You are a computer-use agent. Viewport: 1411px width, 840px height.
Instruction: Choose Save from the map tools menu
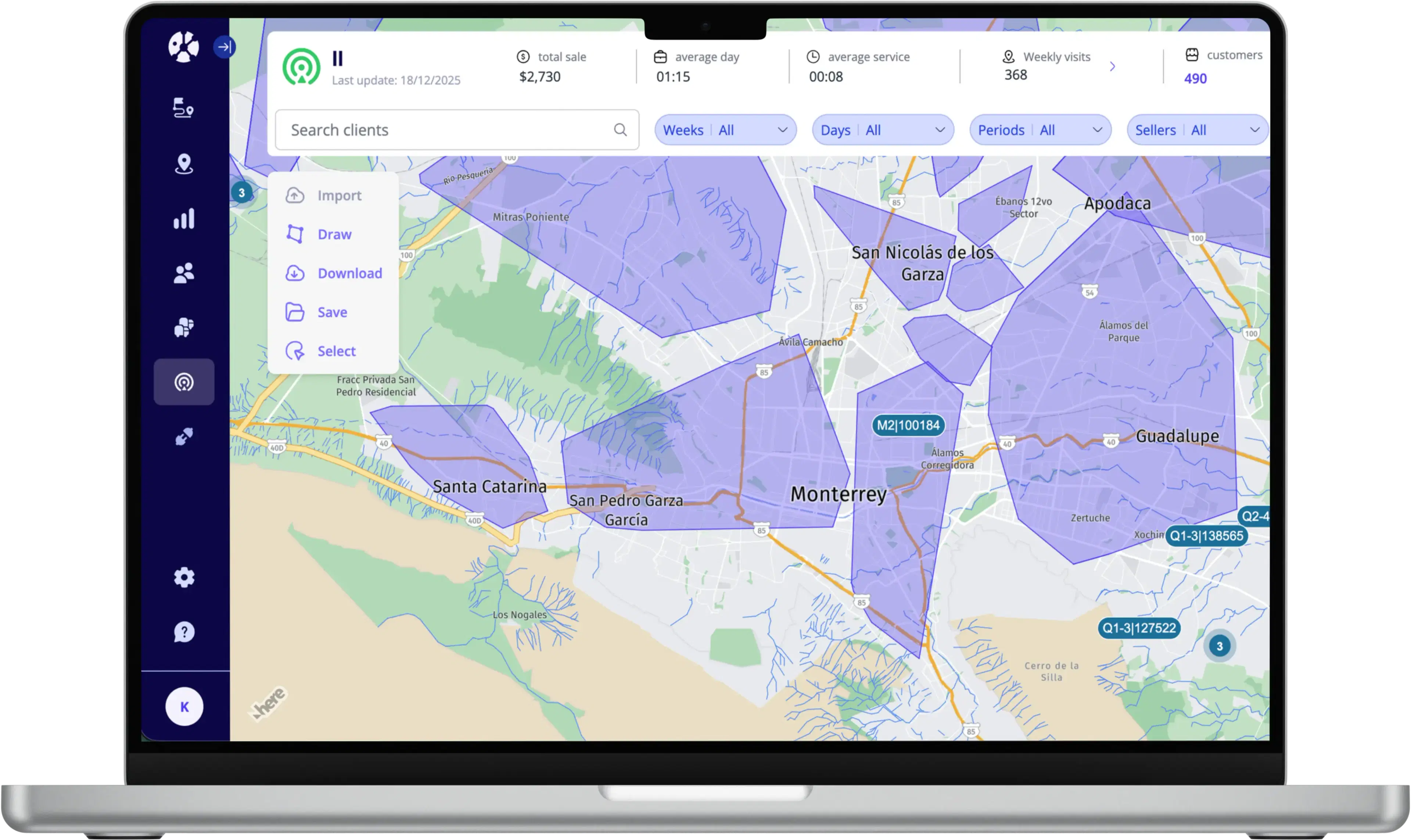pos(334,312)
